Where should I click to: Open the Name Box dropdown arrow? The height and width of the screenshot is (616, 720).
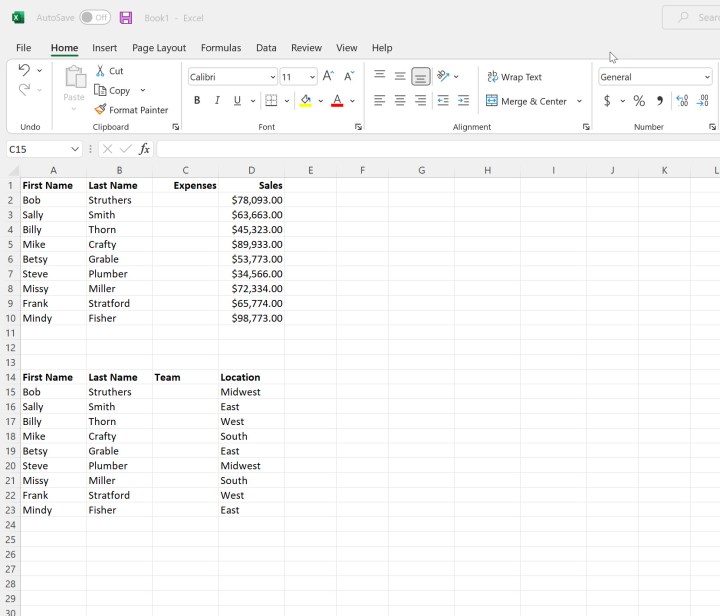[75, 149]
